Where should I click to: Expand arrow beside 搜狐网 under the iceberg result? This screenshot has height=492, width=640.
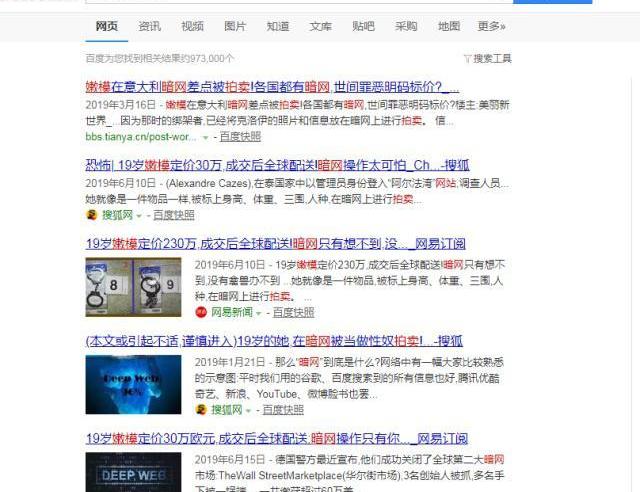(x=248, y=411)
